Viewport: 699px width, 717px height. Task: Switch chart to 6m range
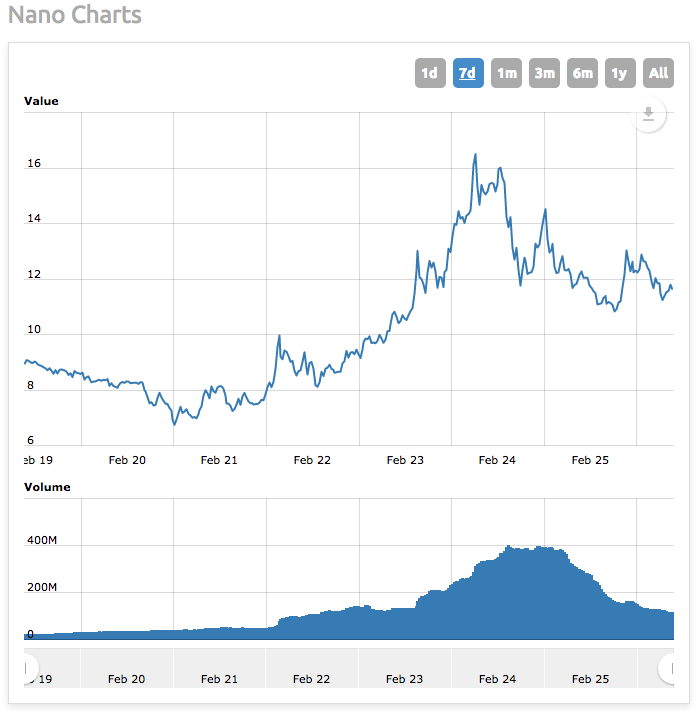[x=582, y=73]
